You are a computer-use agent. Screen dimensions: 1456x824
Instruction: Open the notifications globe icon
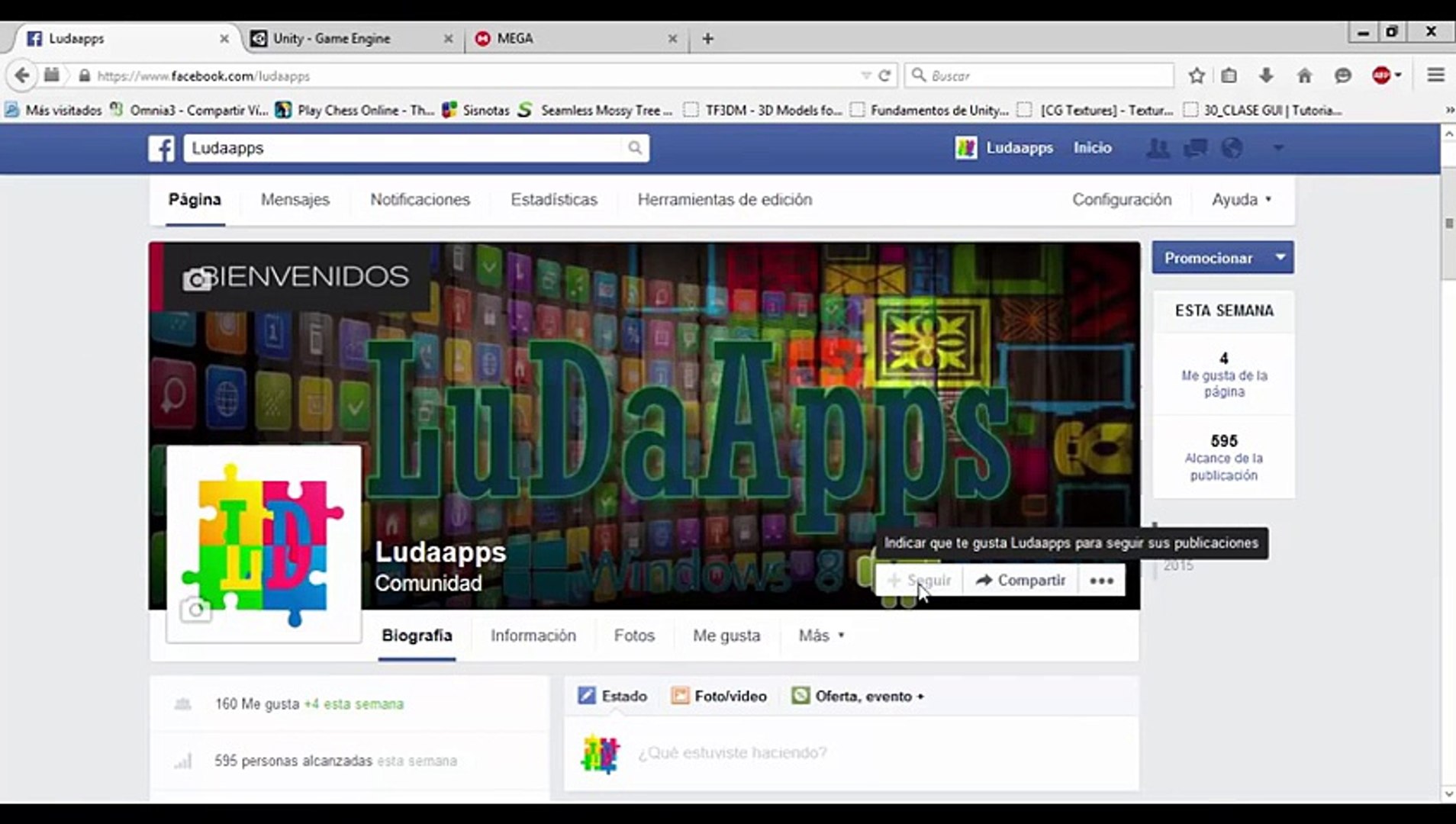[1232, 148]
